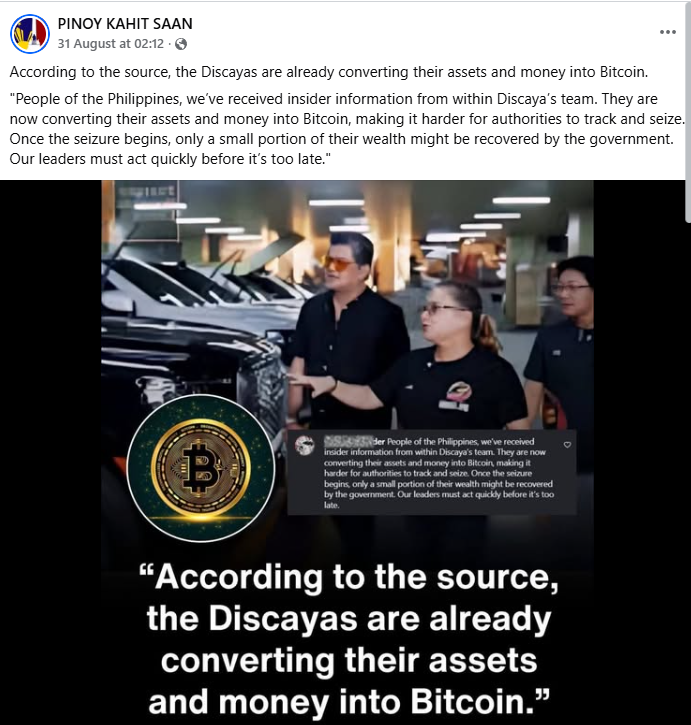This screenshot has width=691, height=725.
Task: Click the quoted "People of the Philippines" paragraph
Action: pyautogui.click(x=346, y=129)
